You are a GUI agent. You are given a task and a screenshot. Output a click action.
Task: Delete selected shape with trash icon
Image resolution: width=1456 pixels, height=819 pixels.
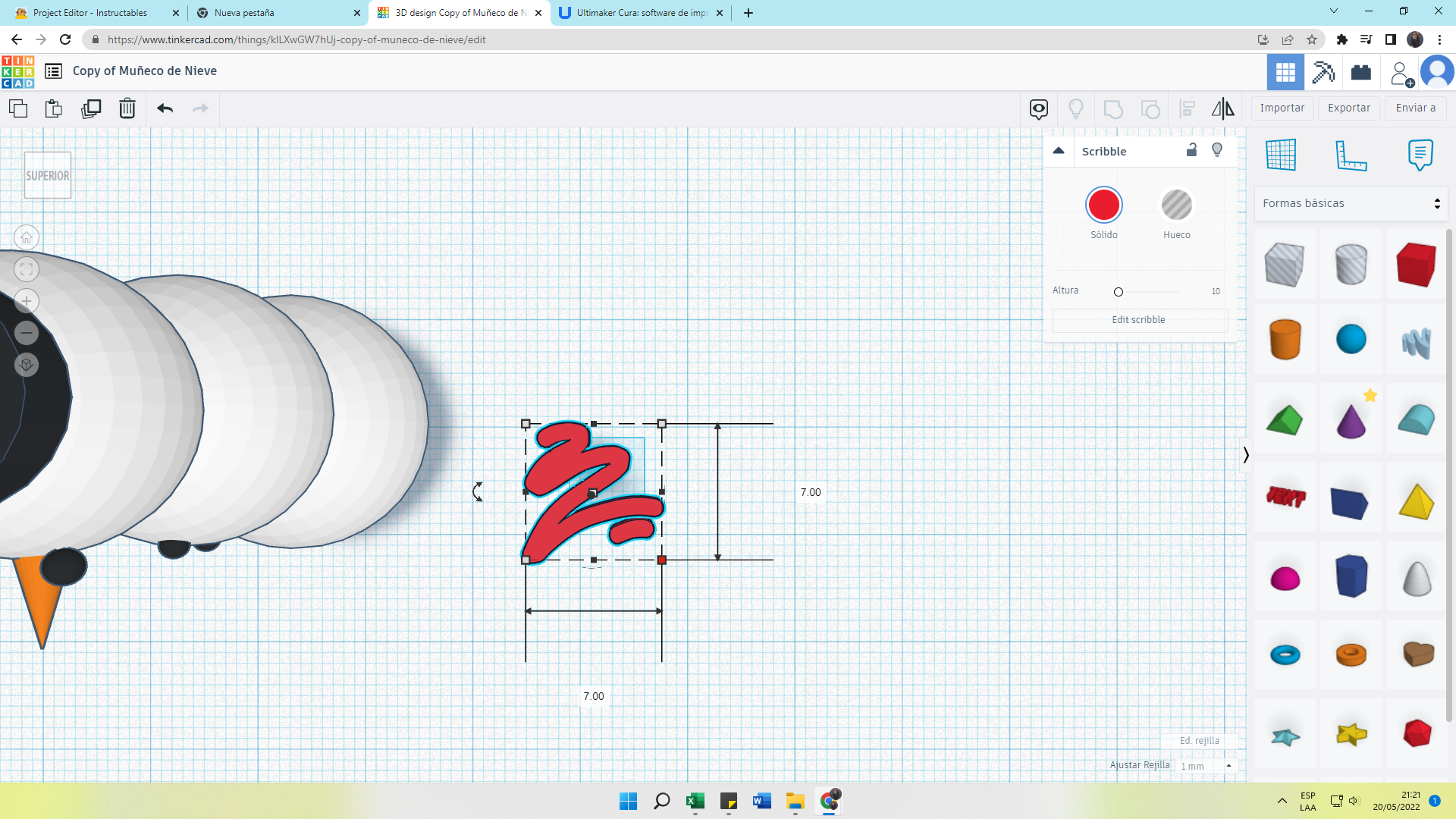coord(127,108)
